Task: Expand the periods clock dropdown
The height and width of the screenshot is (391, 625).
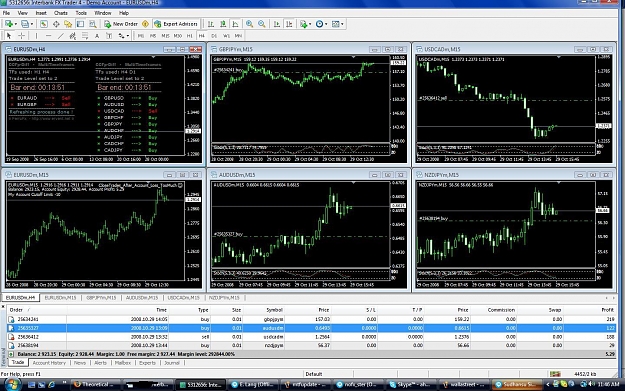Action: click(326, 24)
